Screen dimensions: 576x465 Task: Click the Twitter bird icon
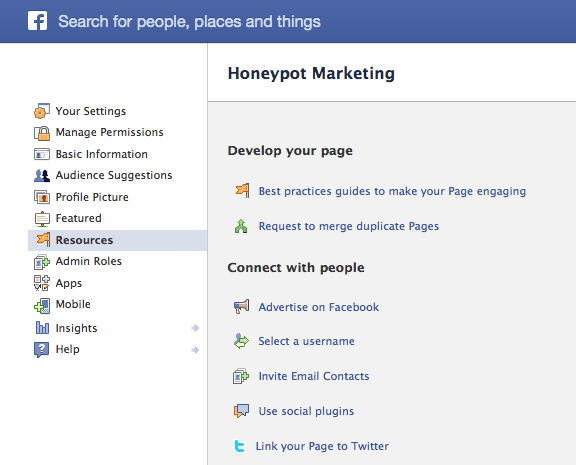tap(240, 446)
